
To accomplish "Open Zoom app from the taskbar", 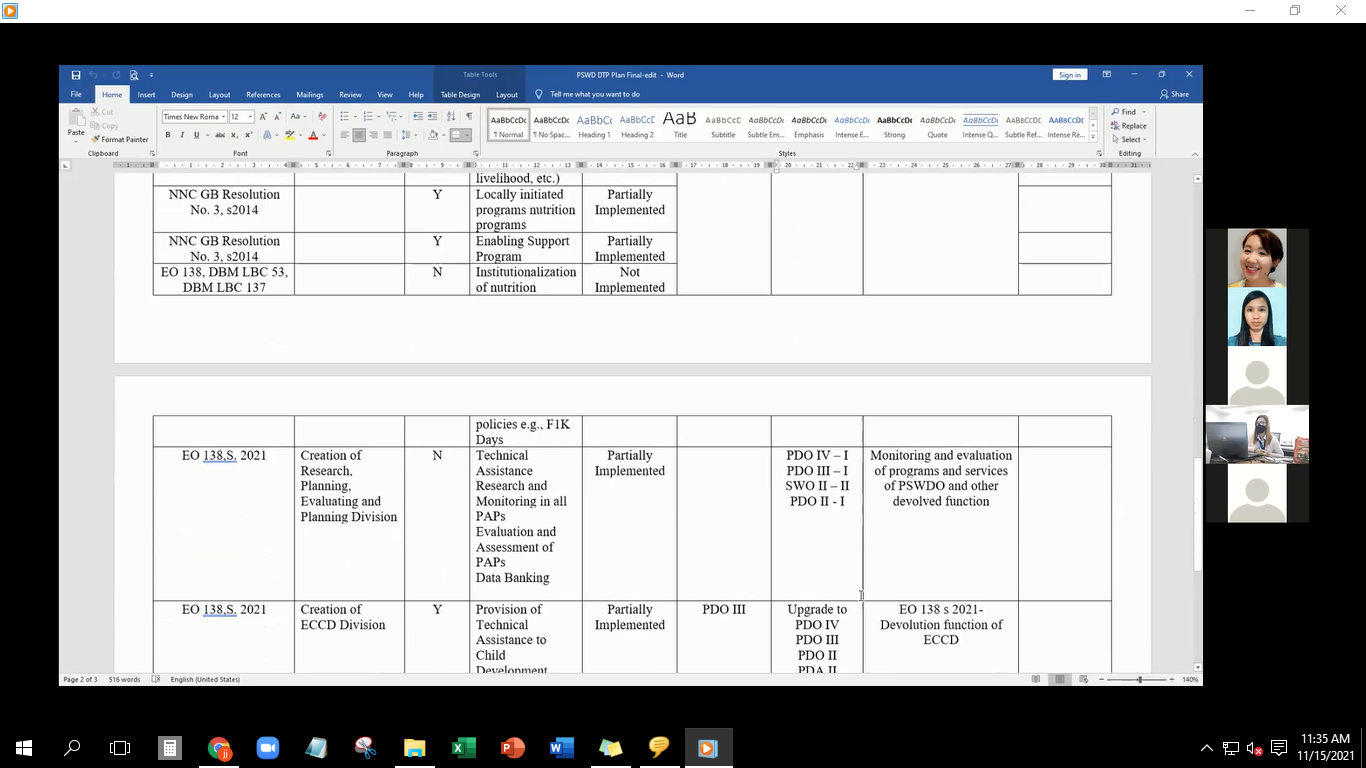I will pos(267,748).
